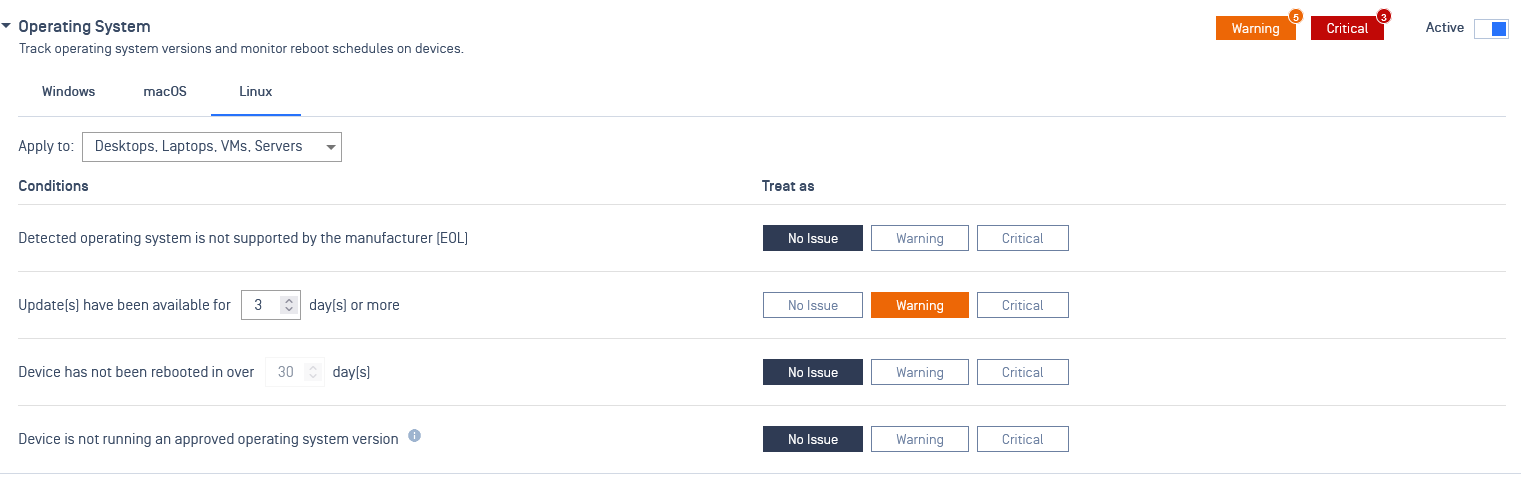
Task: Set unapproved OS version condition to Critical
Action: (1022, 439)
